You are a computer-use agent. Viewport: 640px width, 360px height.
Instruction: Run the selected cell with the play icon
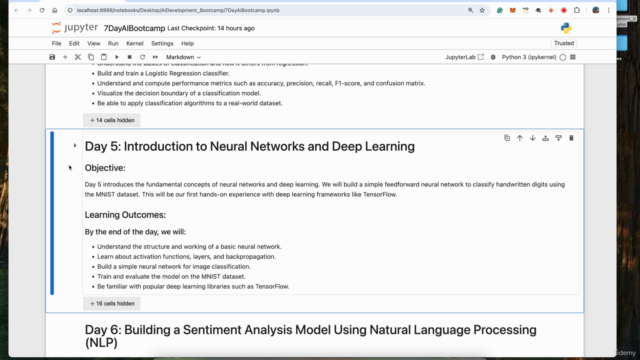tap(117, 57)
